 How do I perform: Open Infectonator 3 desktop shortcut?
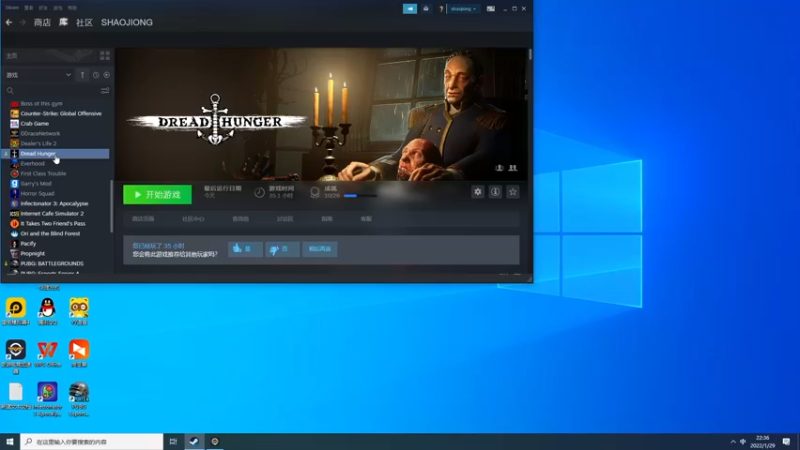47,399
